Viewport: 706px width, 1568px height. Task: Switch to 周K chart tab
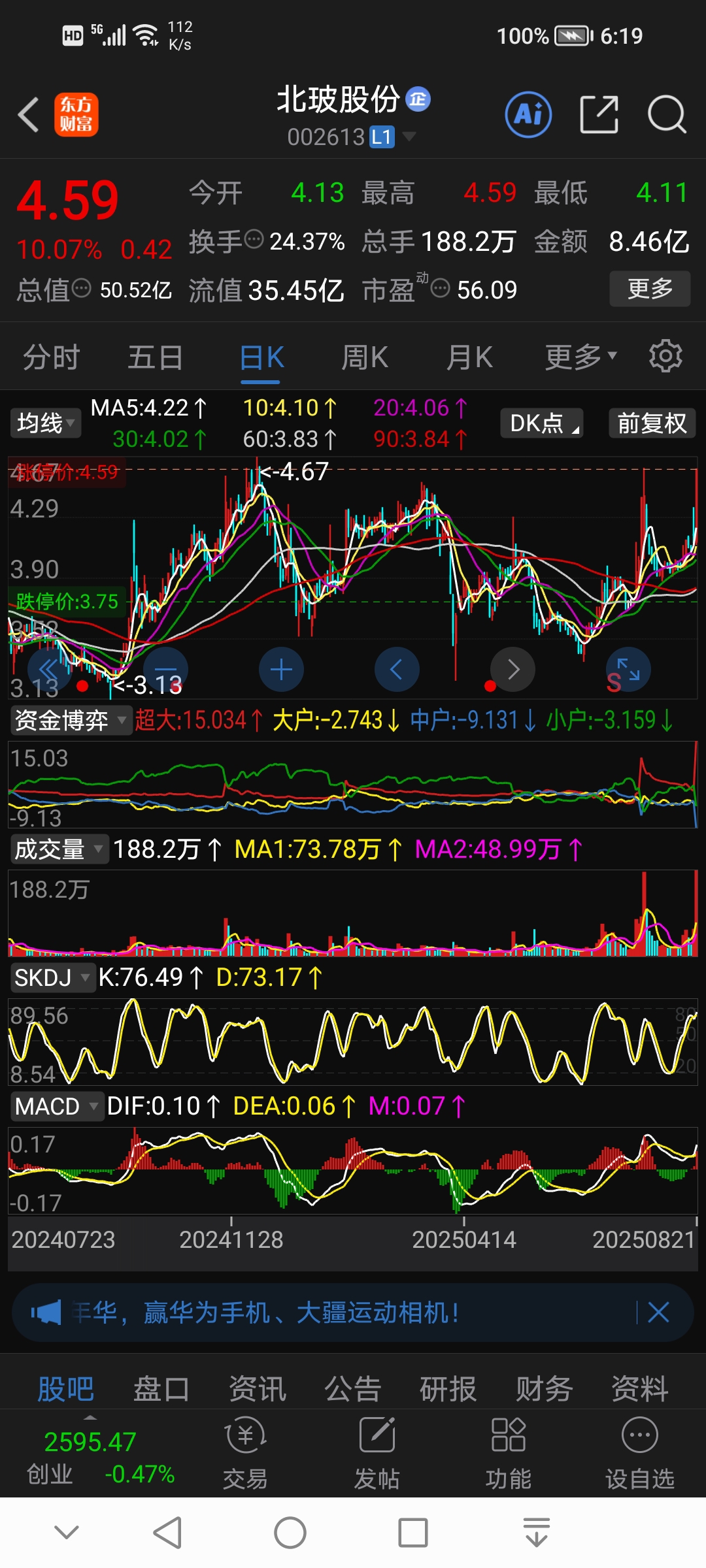tap(365, 357)
